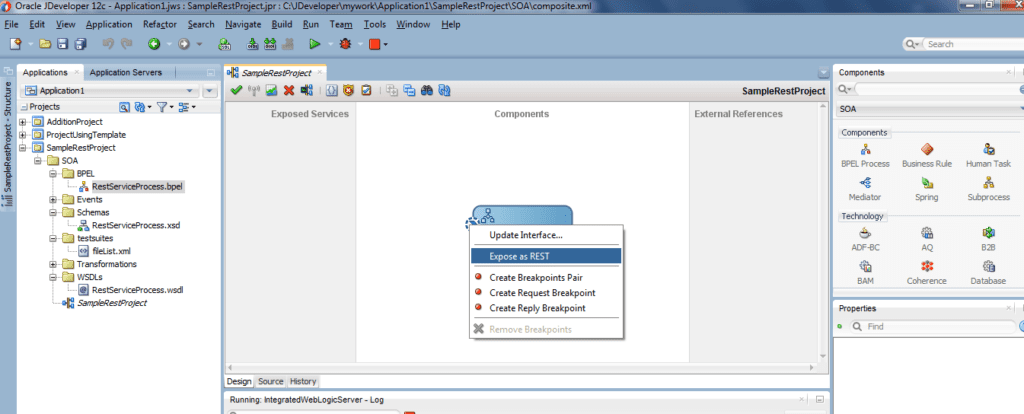Click the New file toolbar icon
The image size is (1024, 414).
coord(15,44)
